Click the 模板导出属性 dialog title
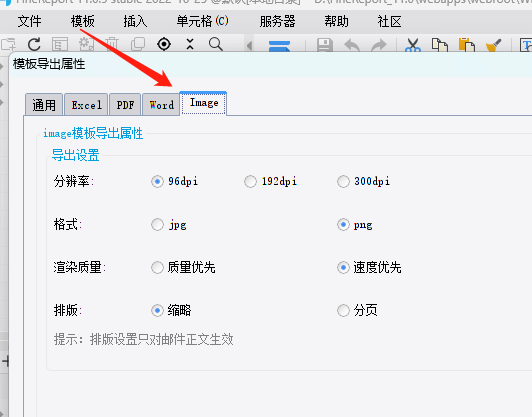The width and height of the screenshot is (532, 417). 49,64
